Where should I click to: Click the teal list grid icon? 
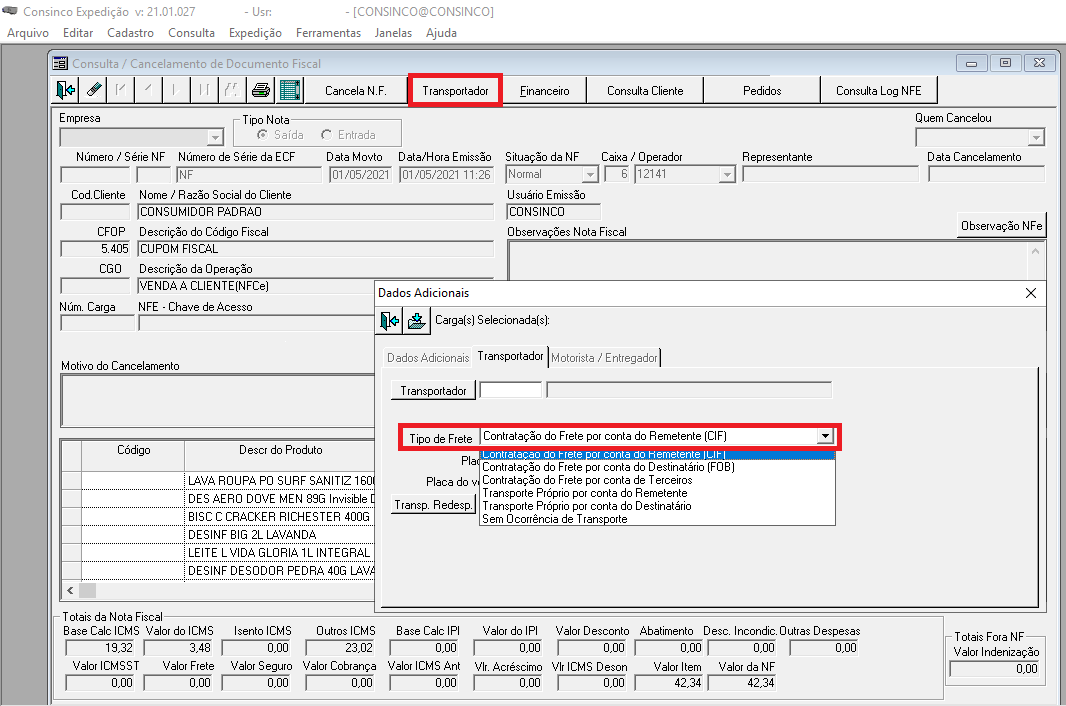(x=290, y=90)
